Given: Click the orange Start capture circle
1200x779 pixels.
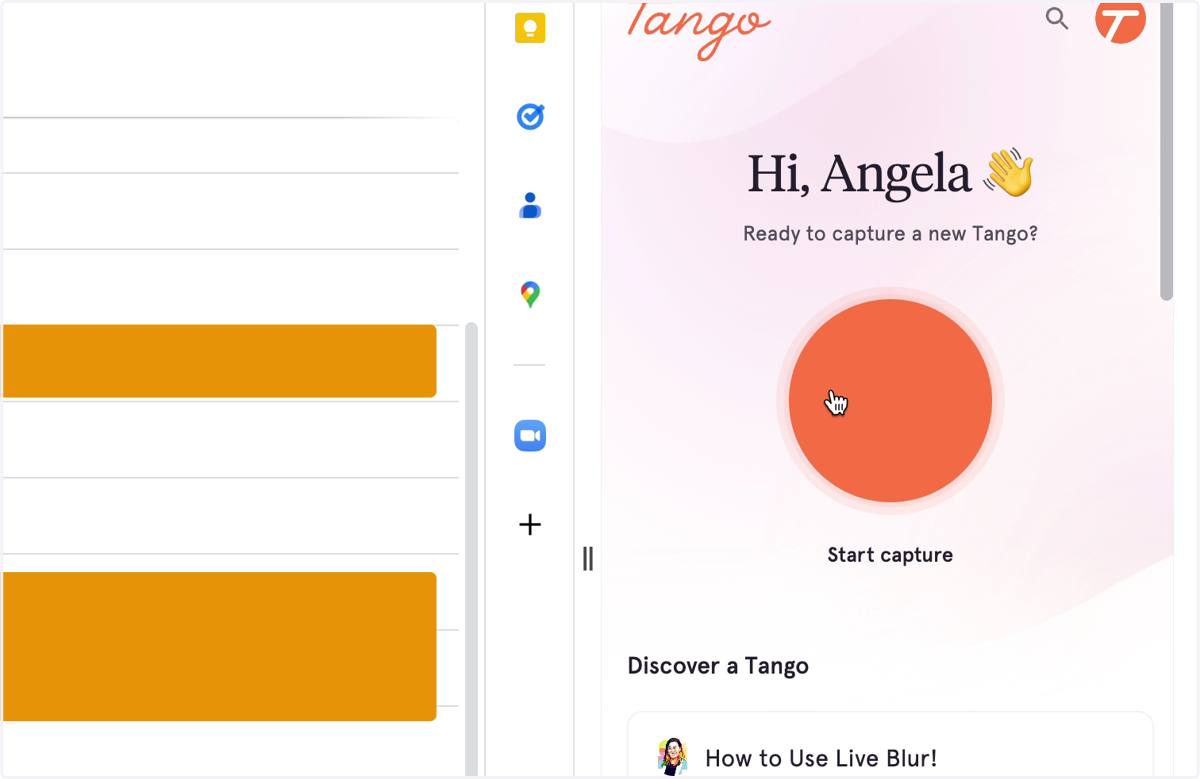Looking at the screenshot, I should 890,401.
